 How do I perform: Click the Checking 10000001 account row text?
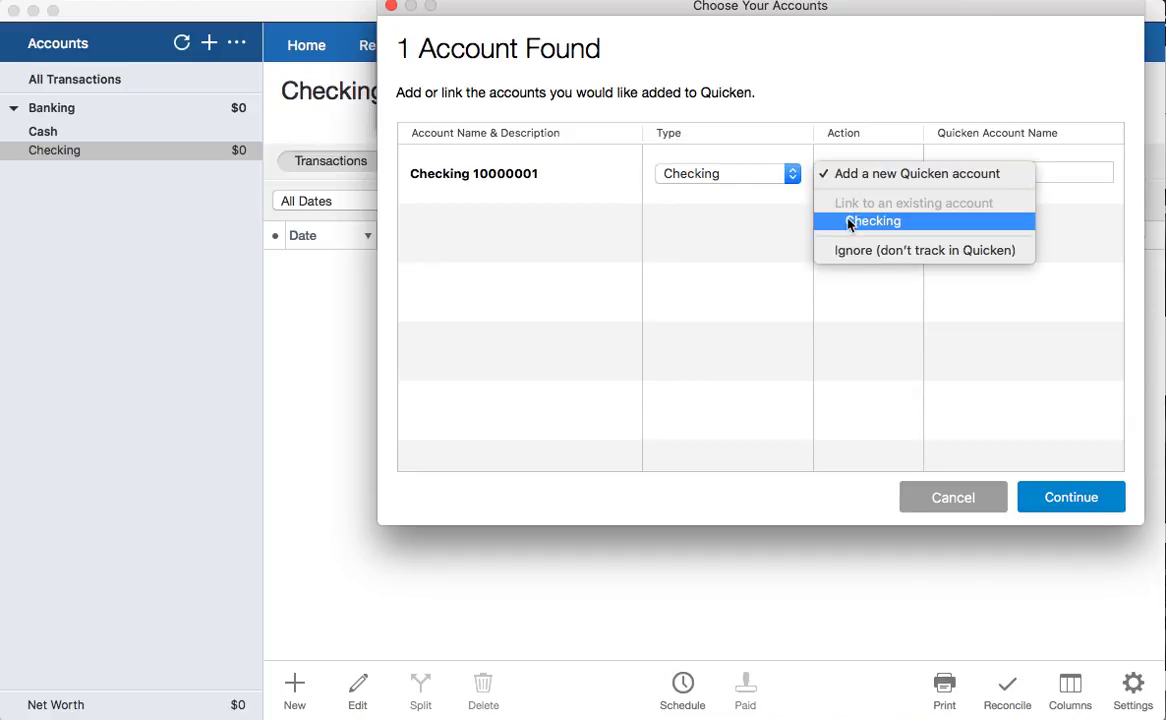coord(474,173)
